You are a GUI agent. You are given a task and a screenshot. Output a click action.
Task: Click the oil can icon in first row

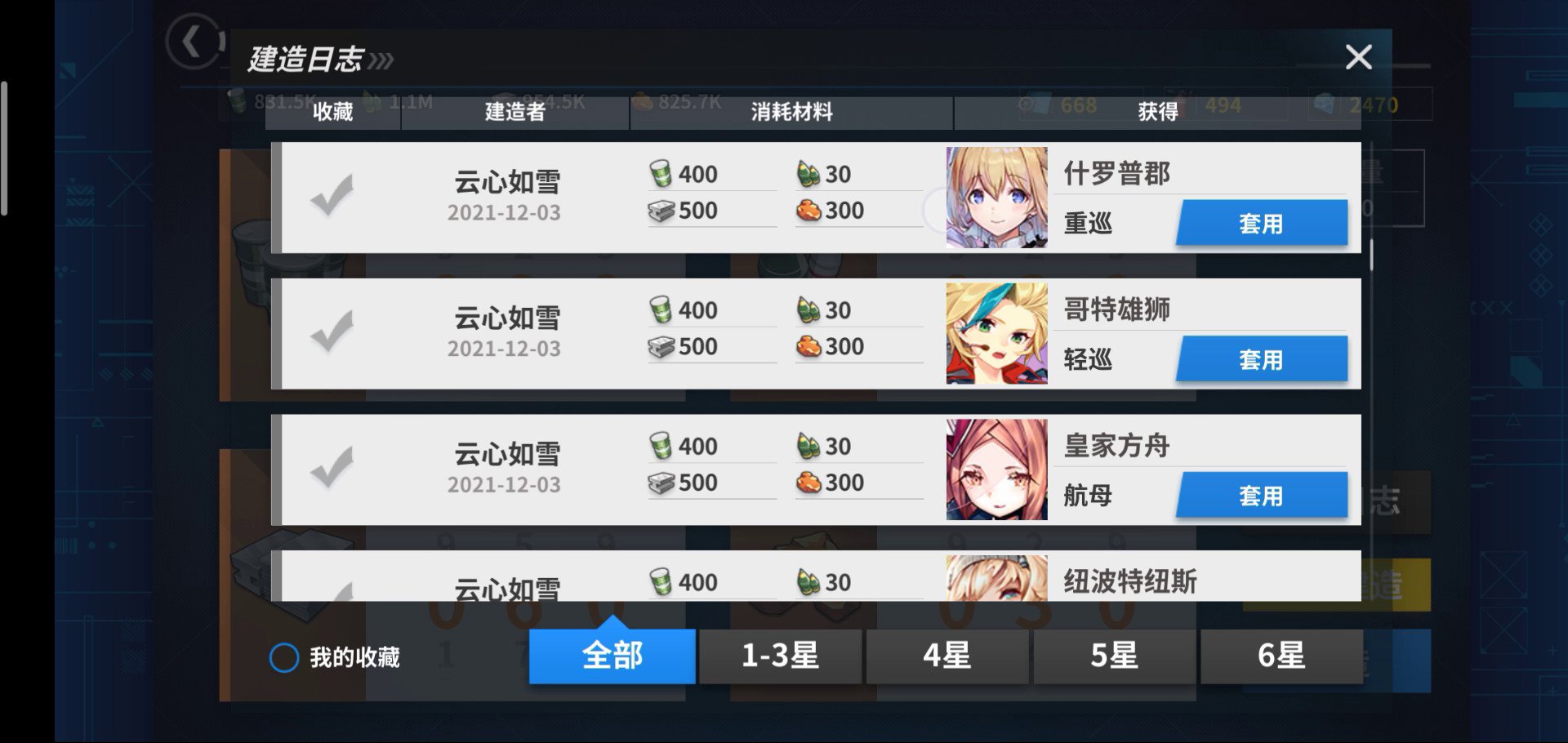661,173
